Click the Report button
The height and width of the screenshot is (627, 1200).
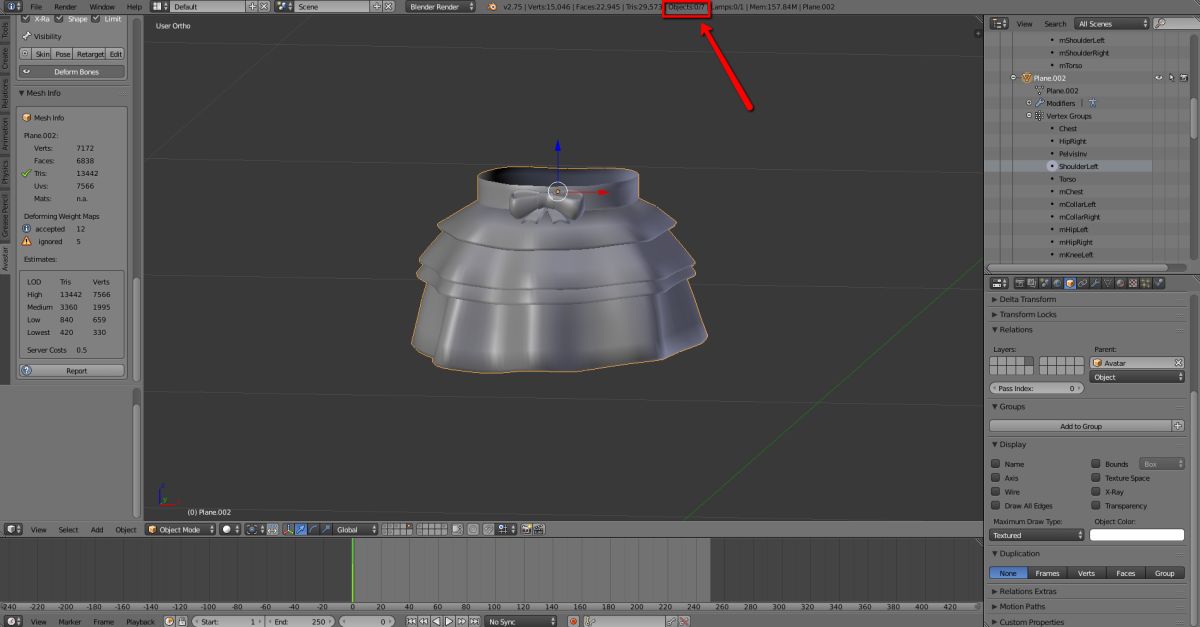click(72, 370)
